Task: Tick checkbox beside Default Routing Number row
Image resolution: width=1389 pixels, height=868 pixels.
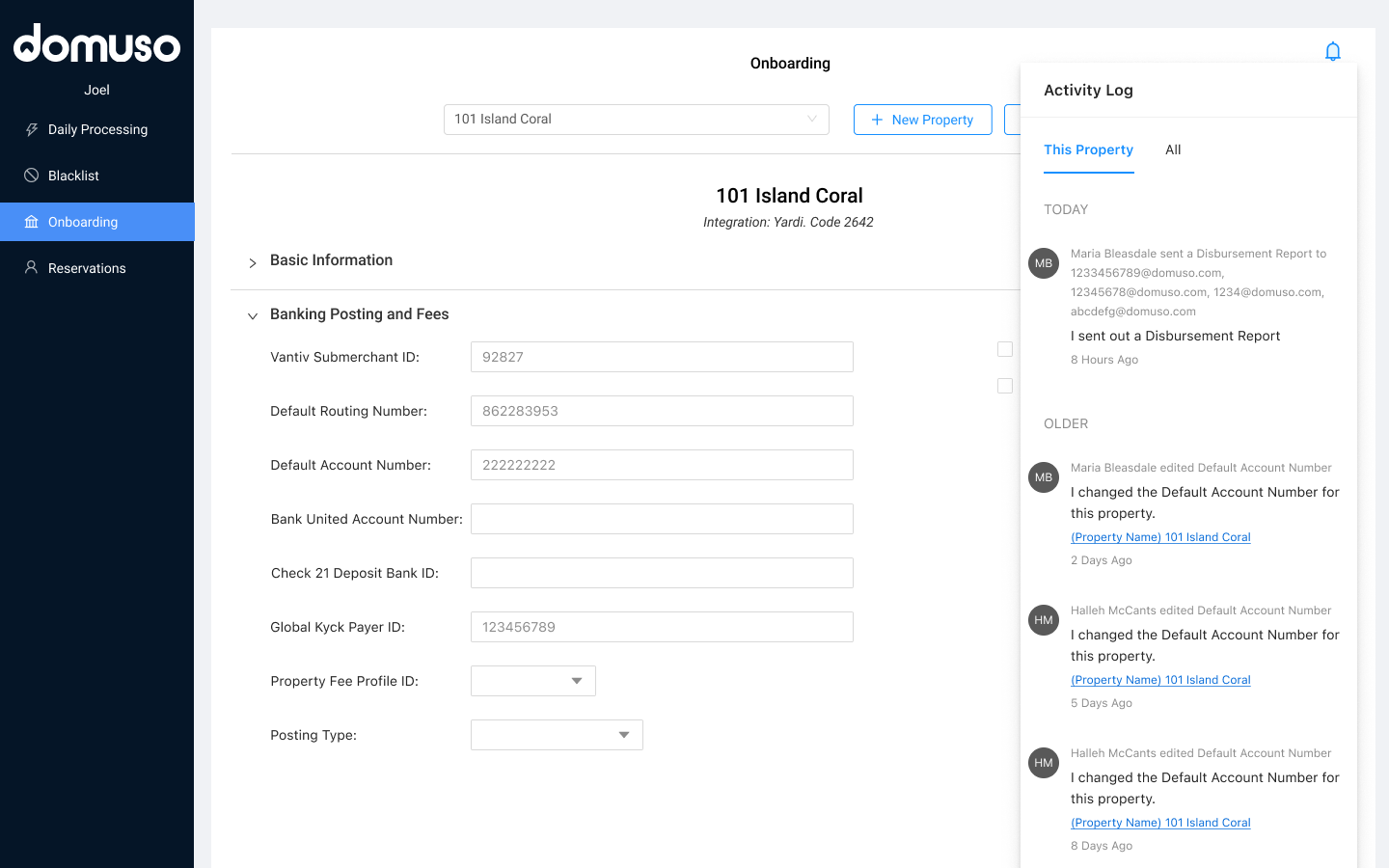Action: click(1005, 386)
